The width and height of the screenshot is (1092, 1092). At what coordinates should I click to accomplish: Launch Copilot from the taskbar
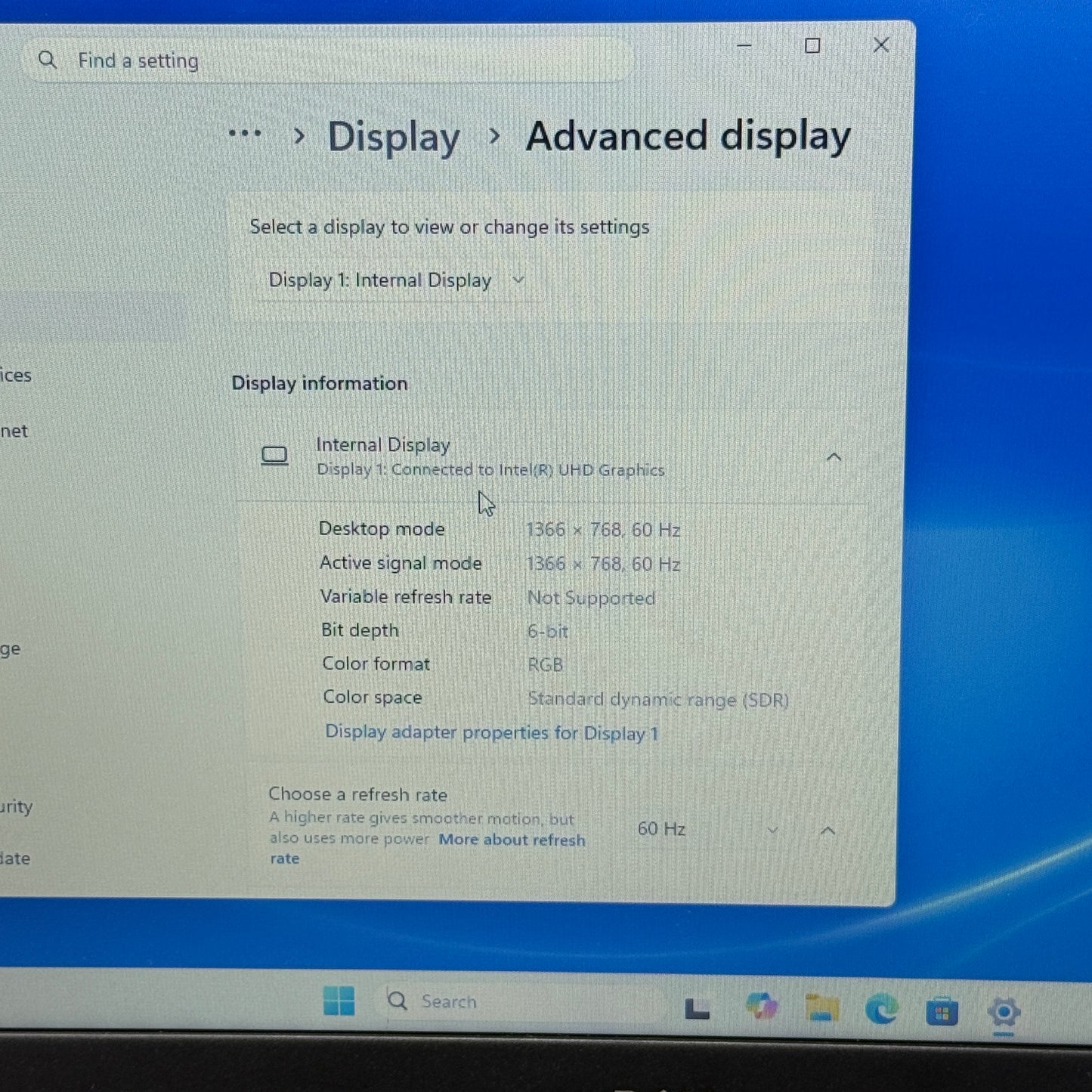[761, 1007]
